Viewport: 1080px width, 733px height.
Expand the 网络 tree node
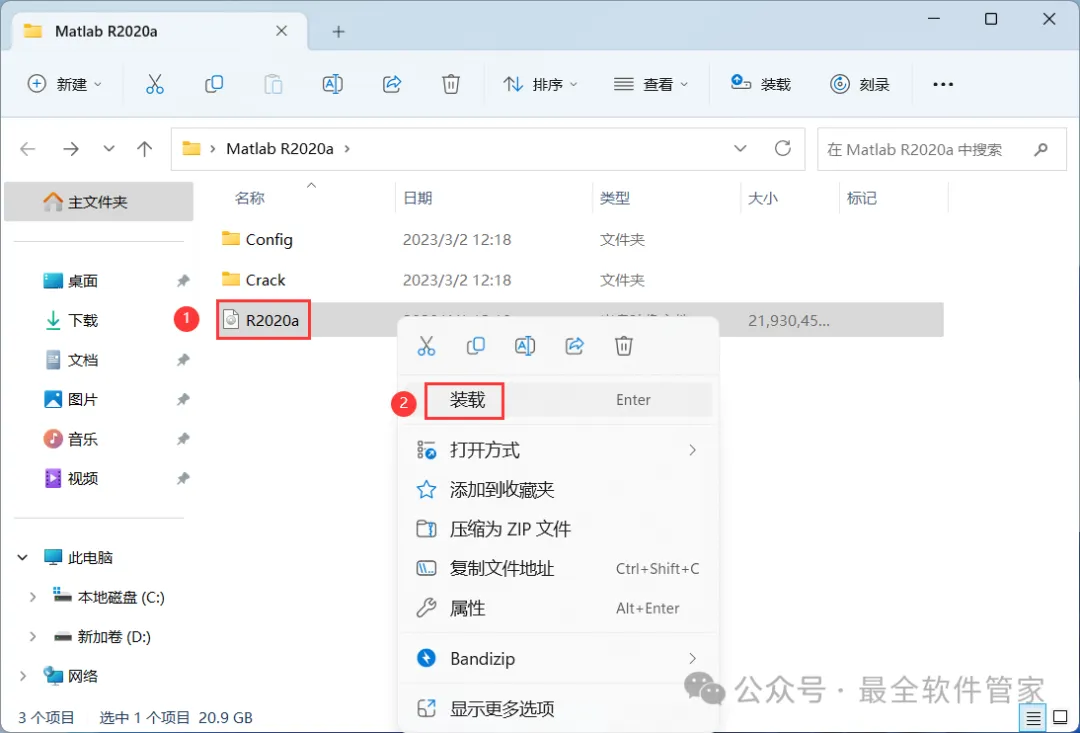coord(23,676)
